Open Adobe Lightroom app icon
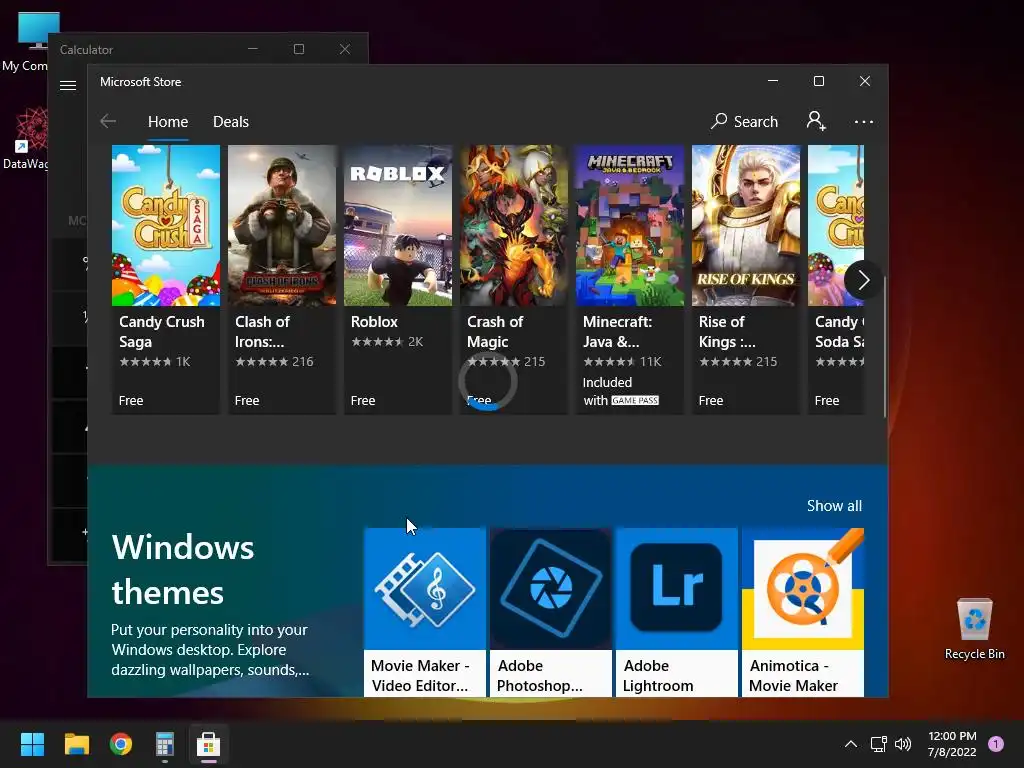This screenshot has width=1024, height=768. pos(677,588)
